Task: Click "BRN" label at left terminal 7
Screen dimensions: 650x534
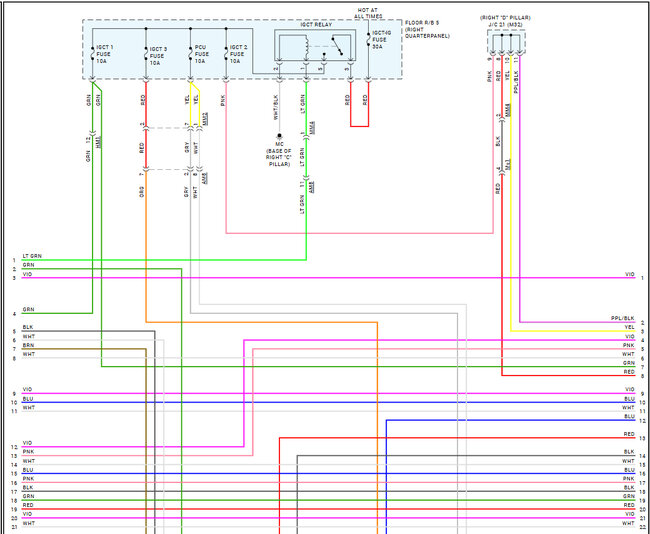Action: pos(29,345)
